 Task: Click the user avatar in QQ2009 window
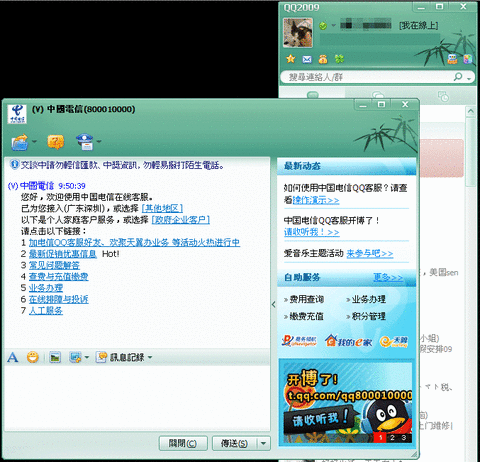click(298, 32)
